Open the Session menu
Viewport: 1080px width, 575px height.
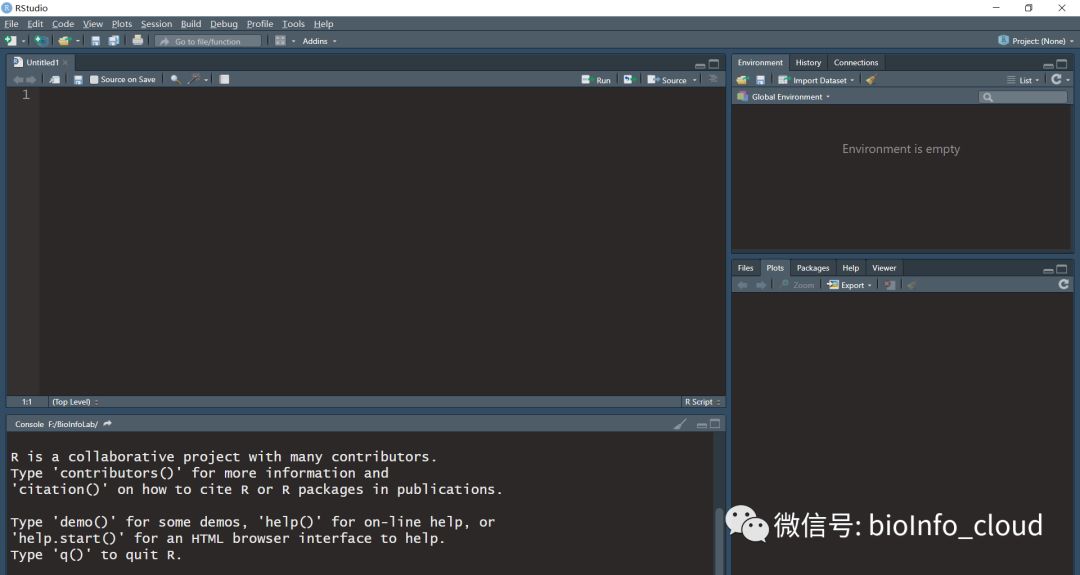[x=156, y=24]
